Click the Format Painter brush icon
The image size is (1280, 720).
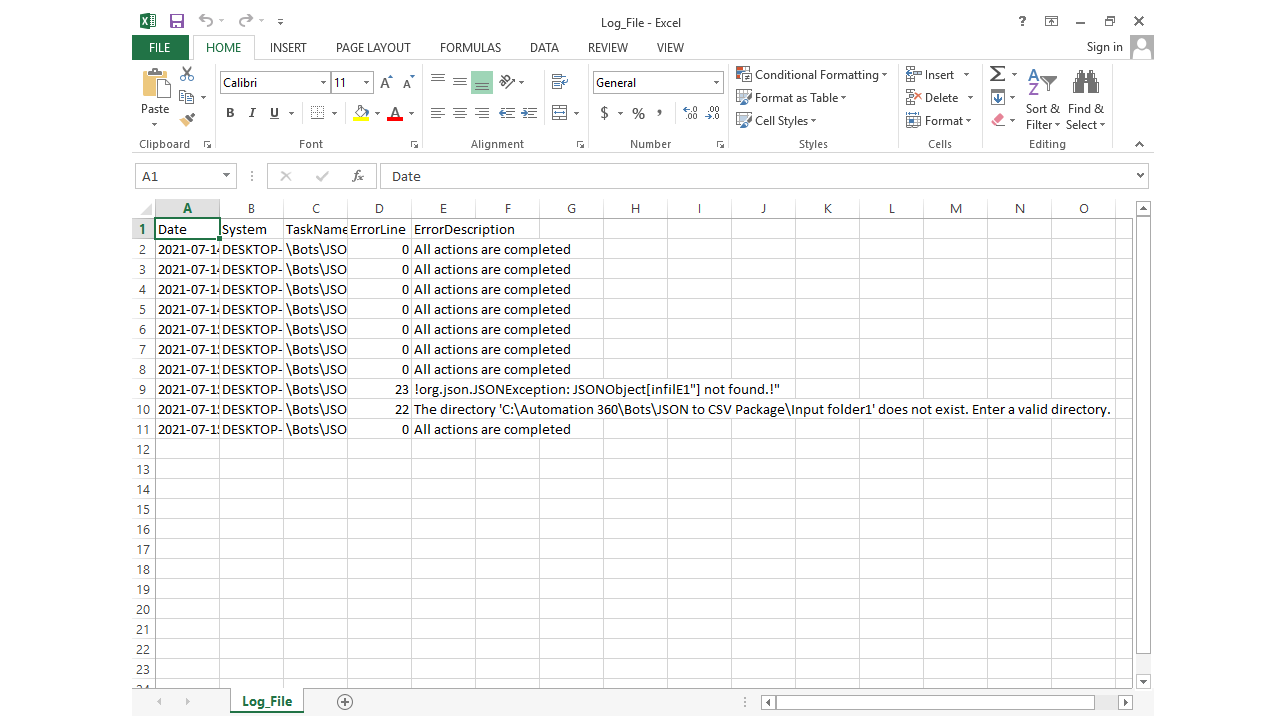click(187, 120)
